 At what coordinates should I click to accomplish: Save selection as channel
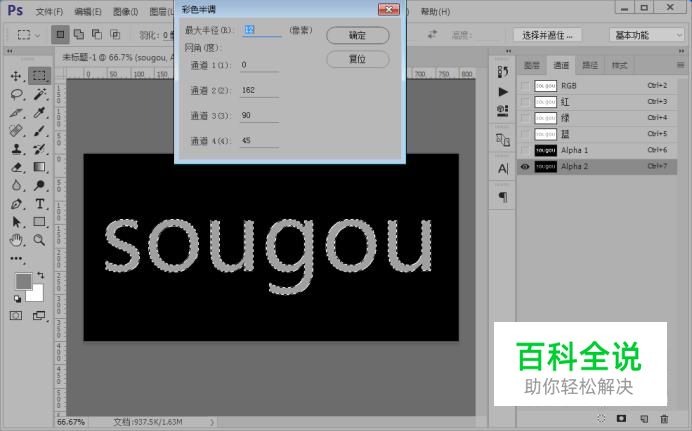click(621, 418)
